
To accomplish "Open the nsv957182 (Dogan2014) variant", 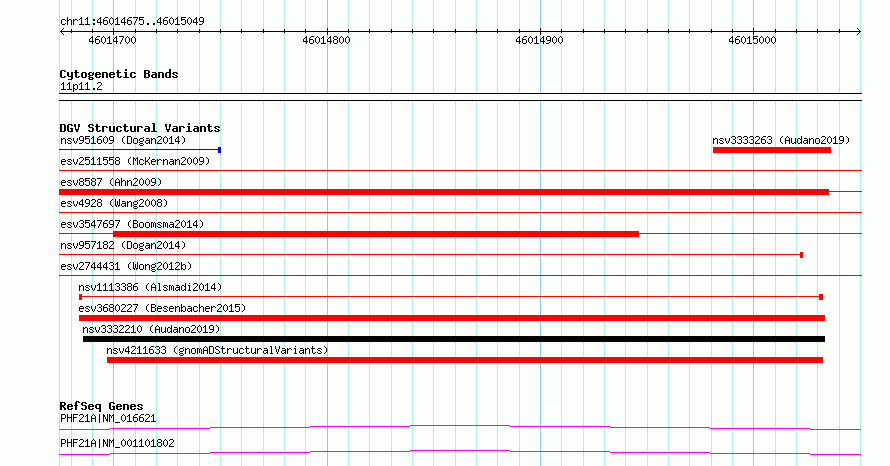I will pyautogui.click(x=123, y=245).
